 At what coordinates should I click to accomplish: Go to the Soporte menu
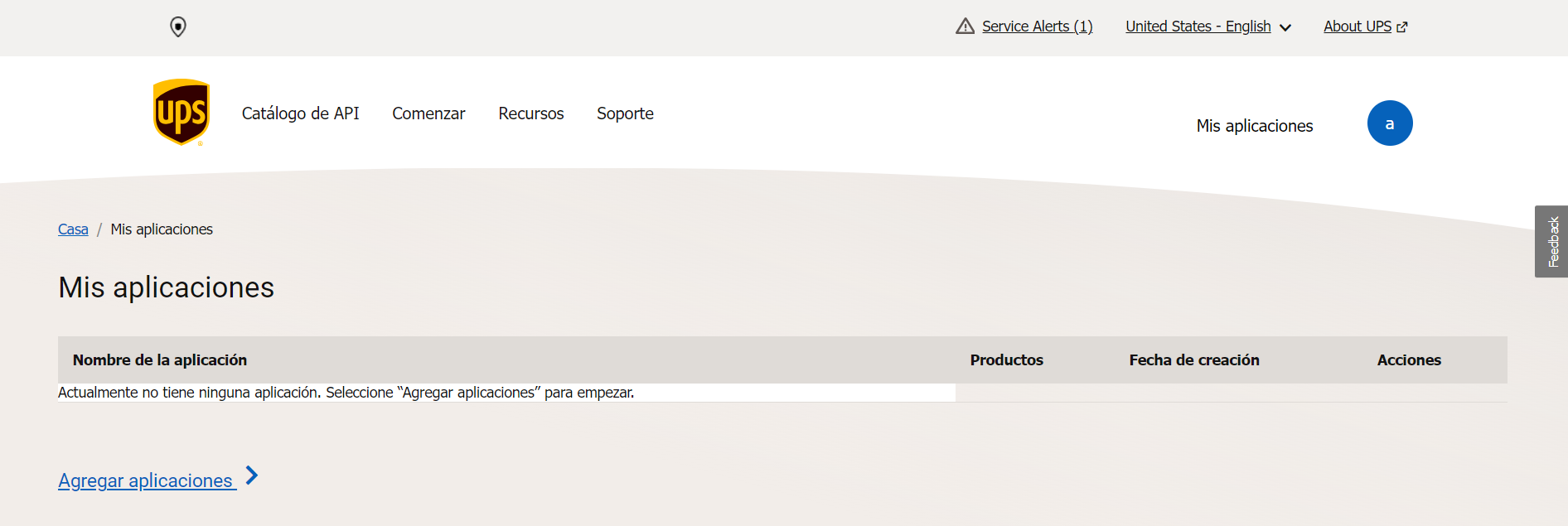coord(625,113)
